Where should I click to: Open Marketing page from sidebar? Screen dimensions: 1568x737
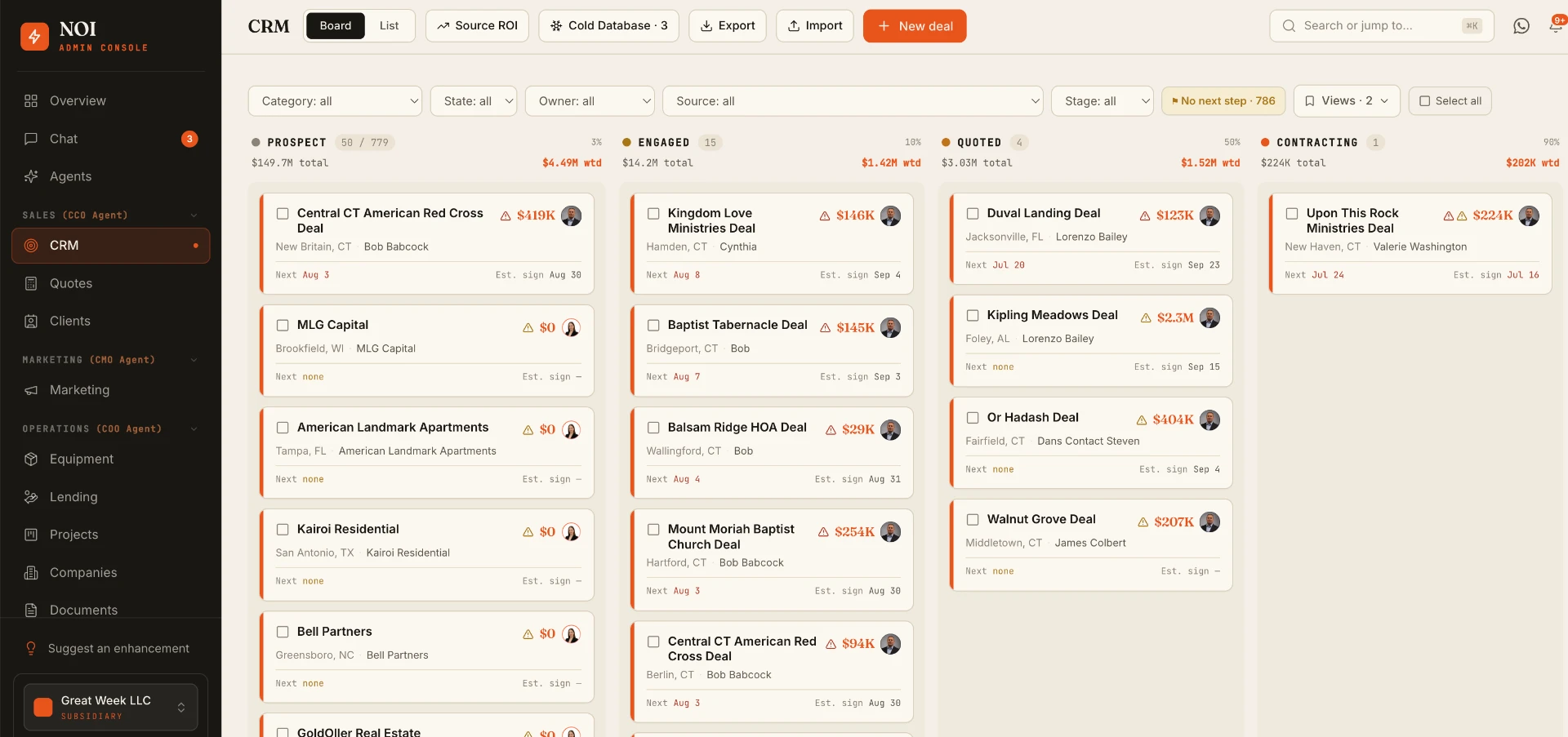[x=111, y=390]
